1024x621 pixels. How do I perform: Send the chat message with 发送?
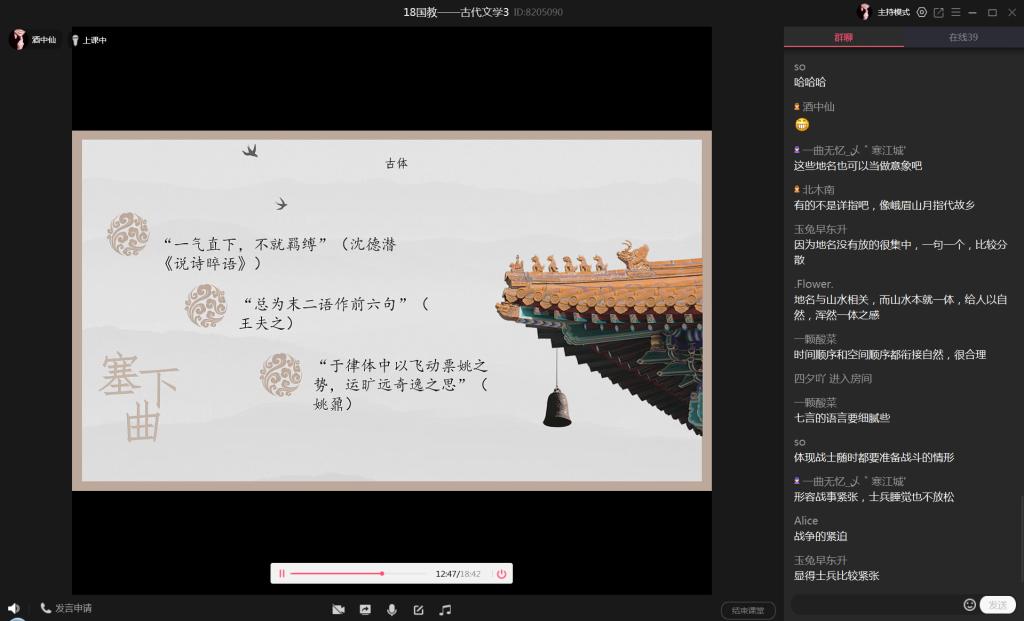coord(997,605)
